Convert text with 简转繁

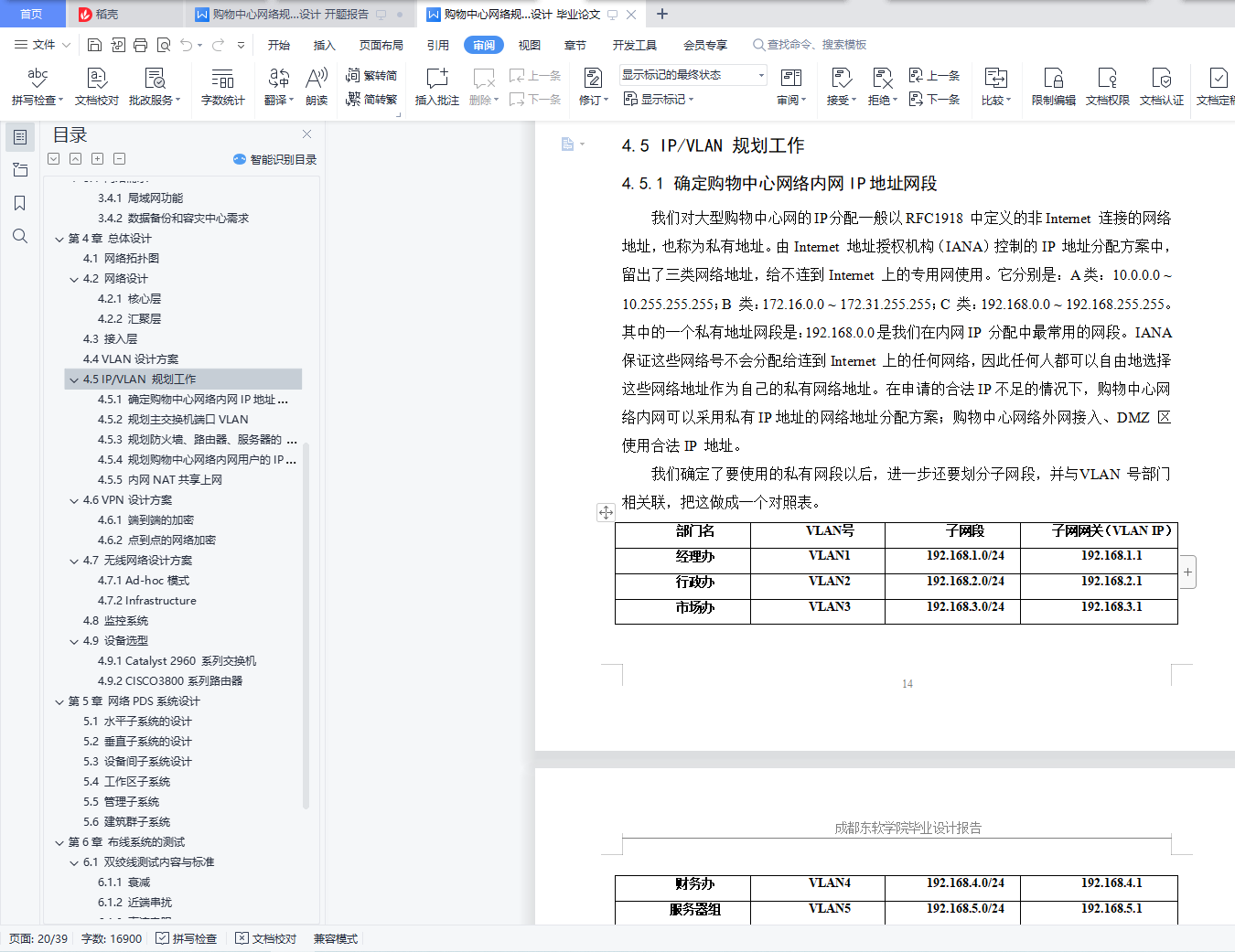[x=371, y=99]
